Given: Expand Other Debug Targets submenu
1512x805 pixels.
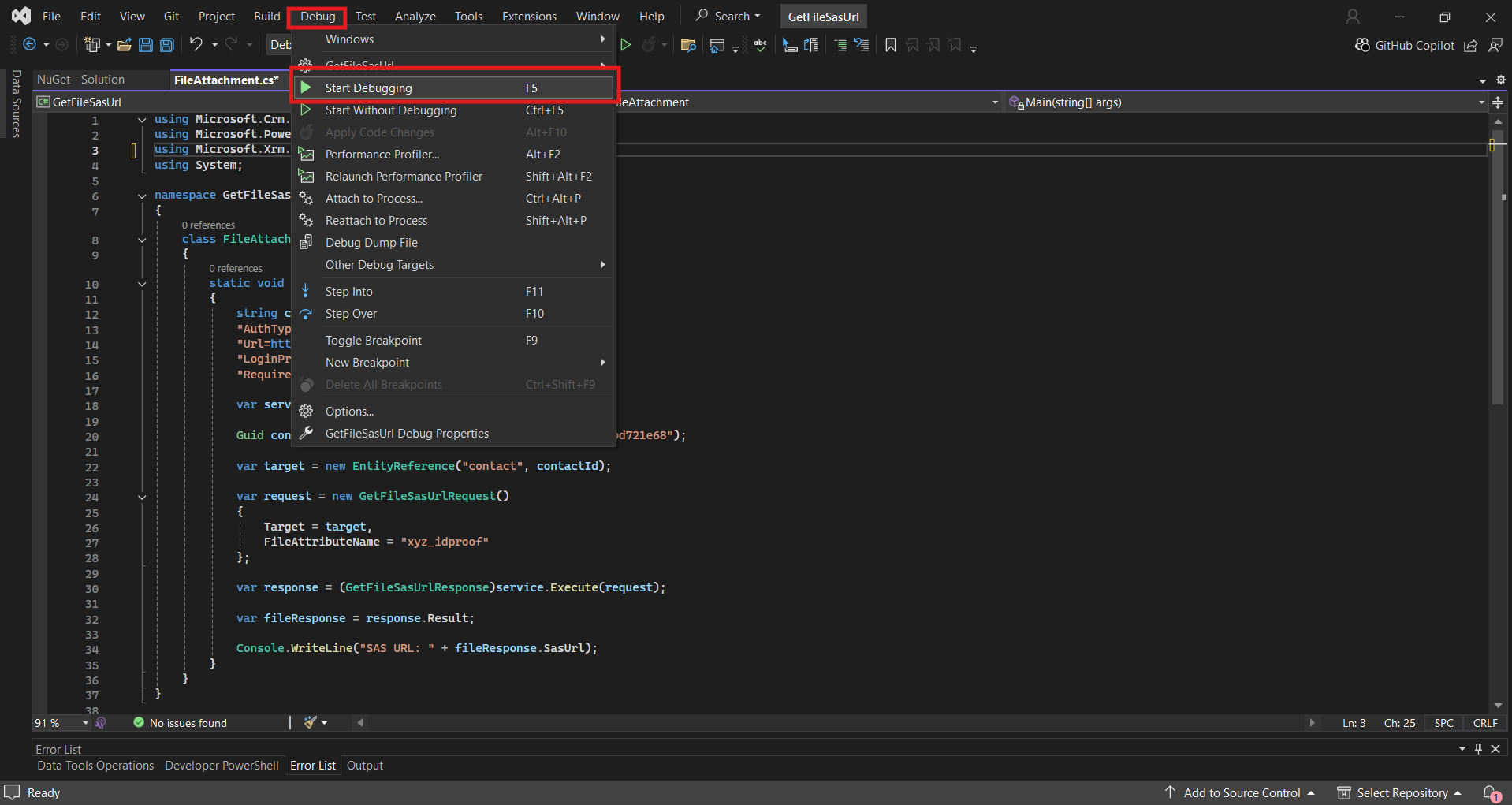Looking at the screenshot, I should 379,265.
